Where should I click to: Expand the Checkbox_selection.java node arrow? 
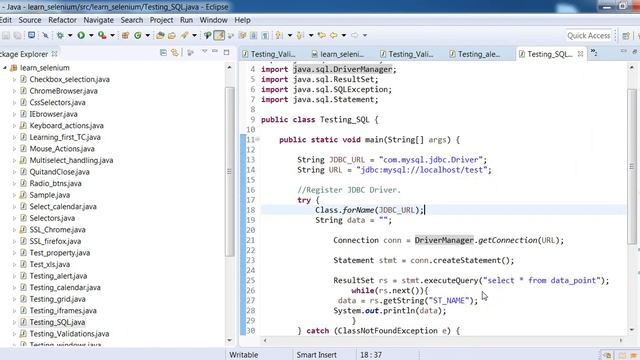[x=14, y=80]
